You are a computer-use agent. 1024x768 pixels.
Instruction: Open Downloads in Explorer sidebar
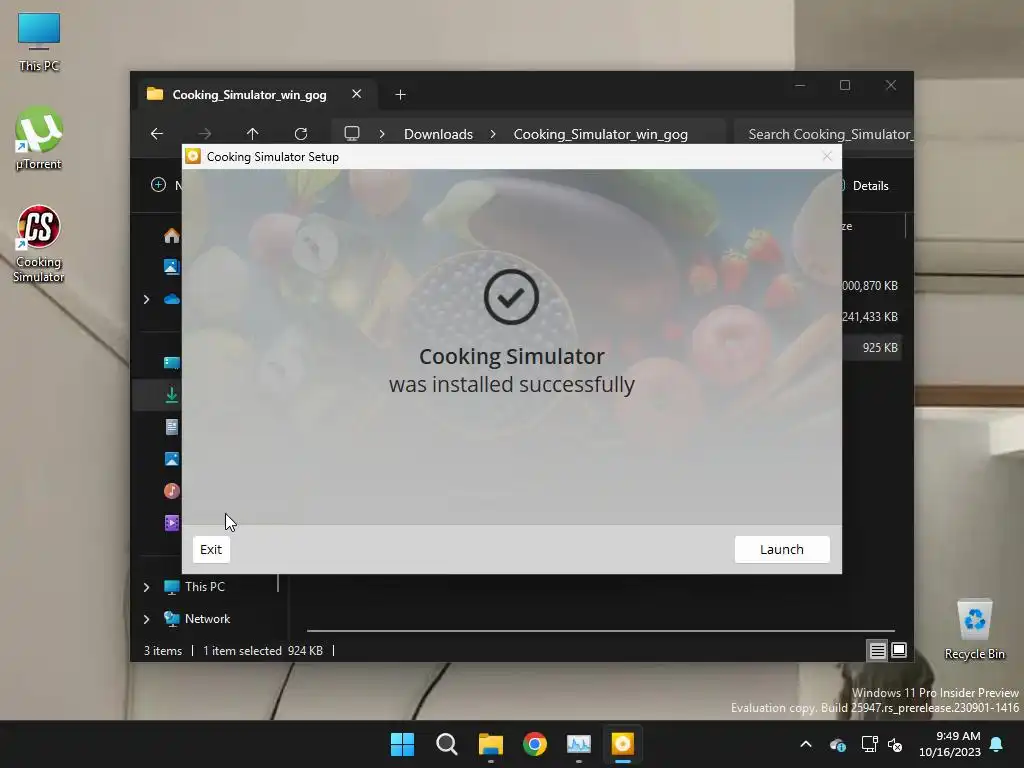click(172, 394)
